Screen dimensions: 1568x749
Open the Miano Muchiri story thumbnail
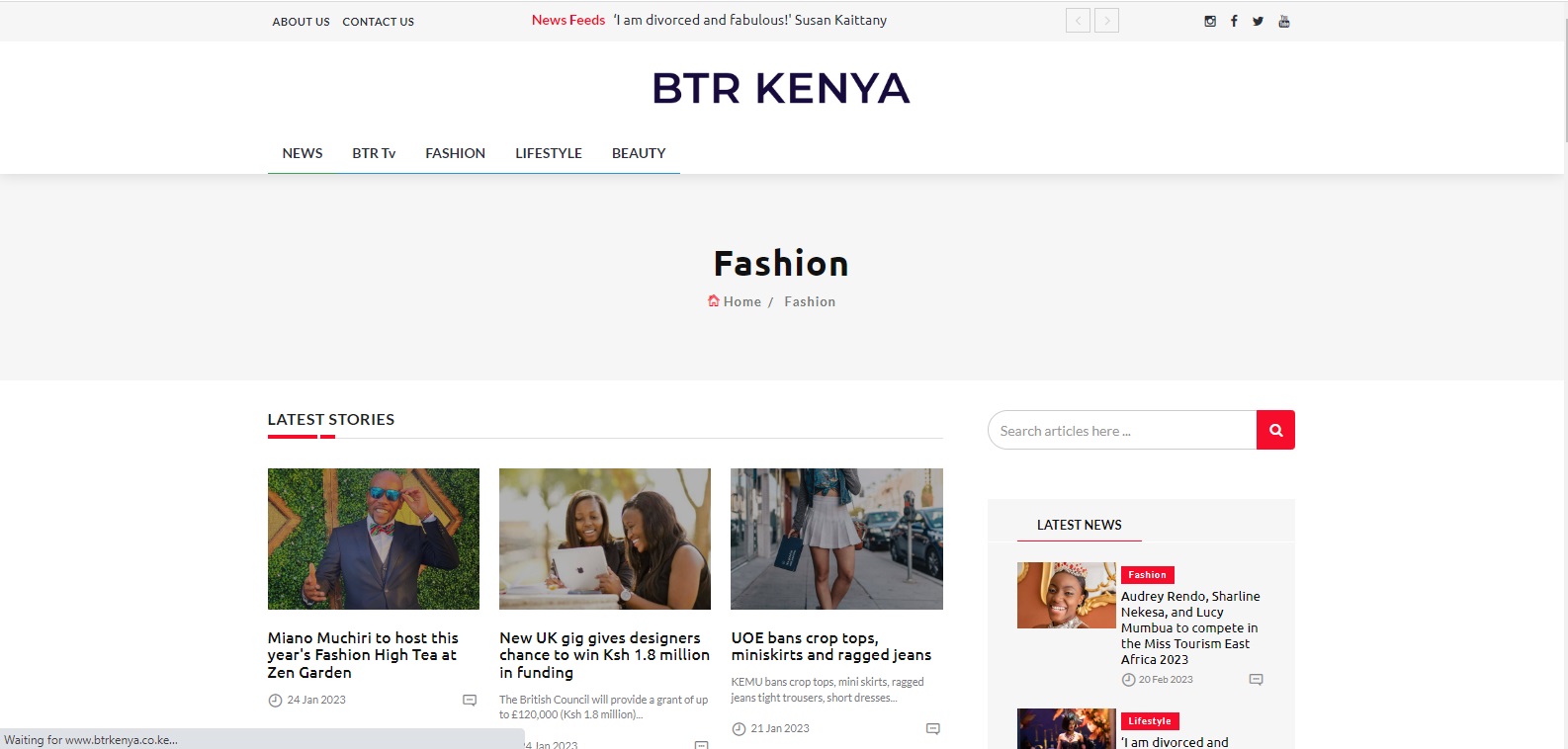(x=373, y=539)
